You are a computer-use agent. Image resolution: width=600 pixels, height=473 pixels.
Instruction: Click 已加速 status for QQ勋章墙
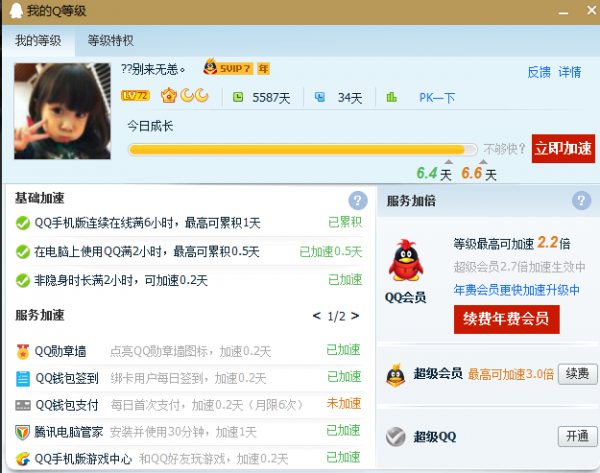[x=343, y=350]
